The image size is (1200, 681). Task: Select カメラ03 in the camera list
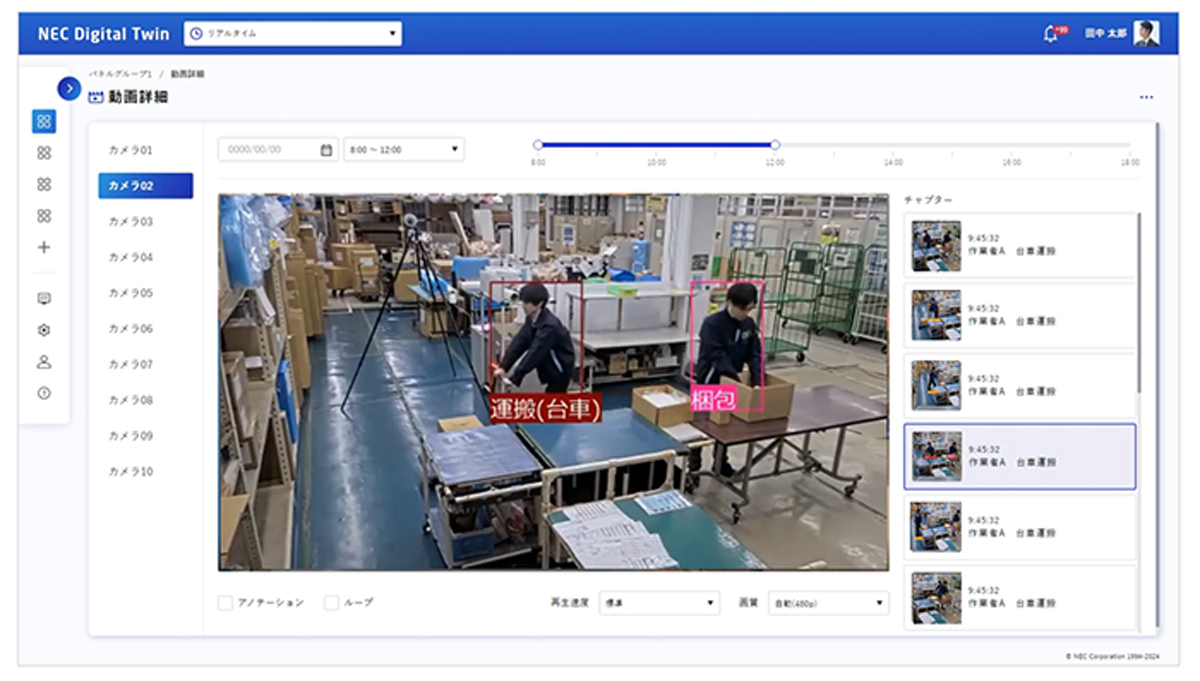point(131,221)
